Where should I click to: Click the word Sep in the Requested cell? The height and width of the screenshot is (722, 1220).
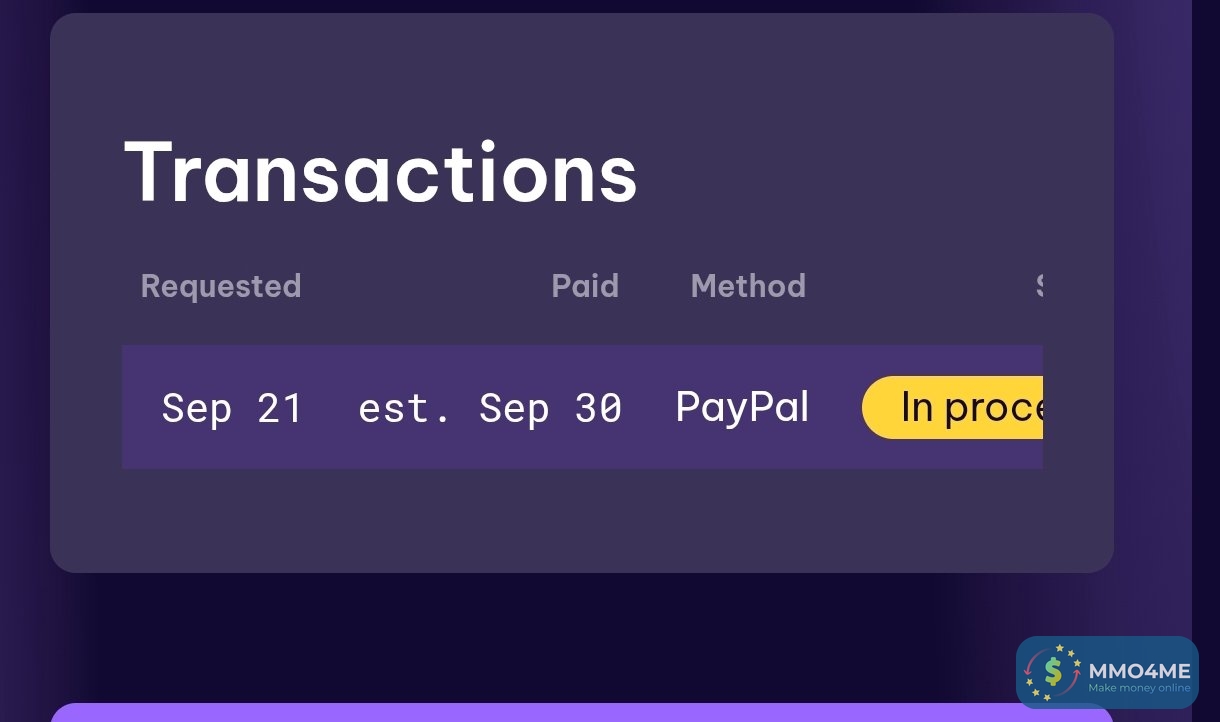tap(196, 408)
